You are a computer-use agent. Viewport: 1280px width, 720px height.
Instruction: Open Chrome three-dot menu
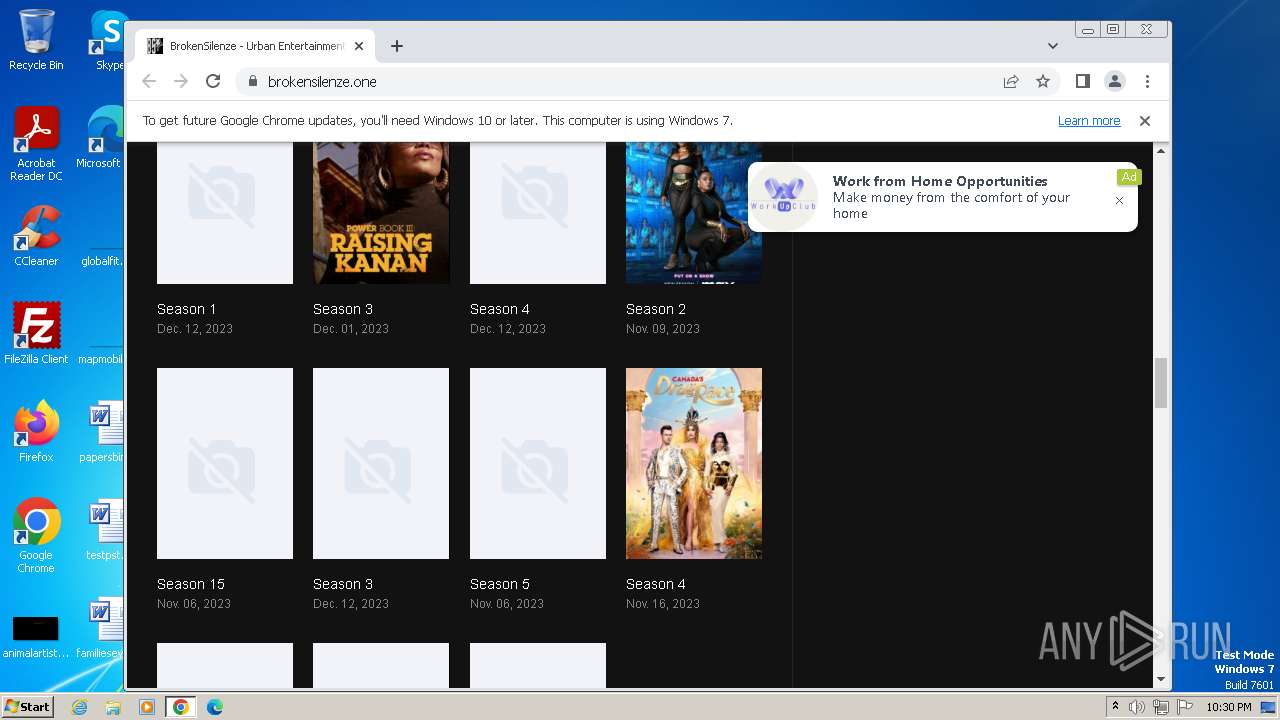[x=1147, y=81]
